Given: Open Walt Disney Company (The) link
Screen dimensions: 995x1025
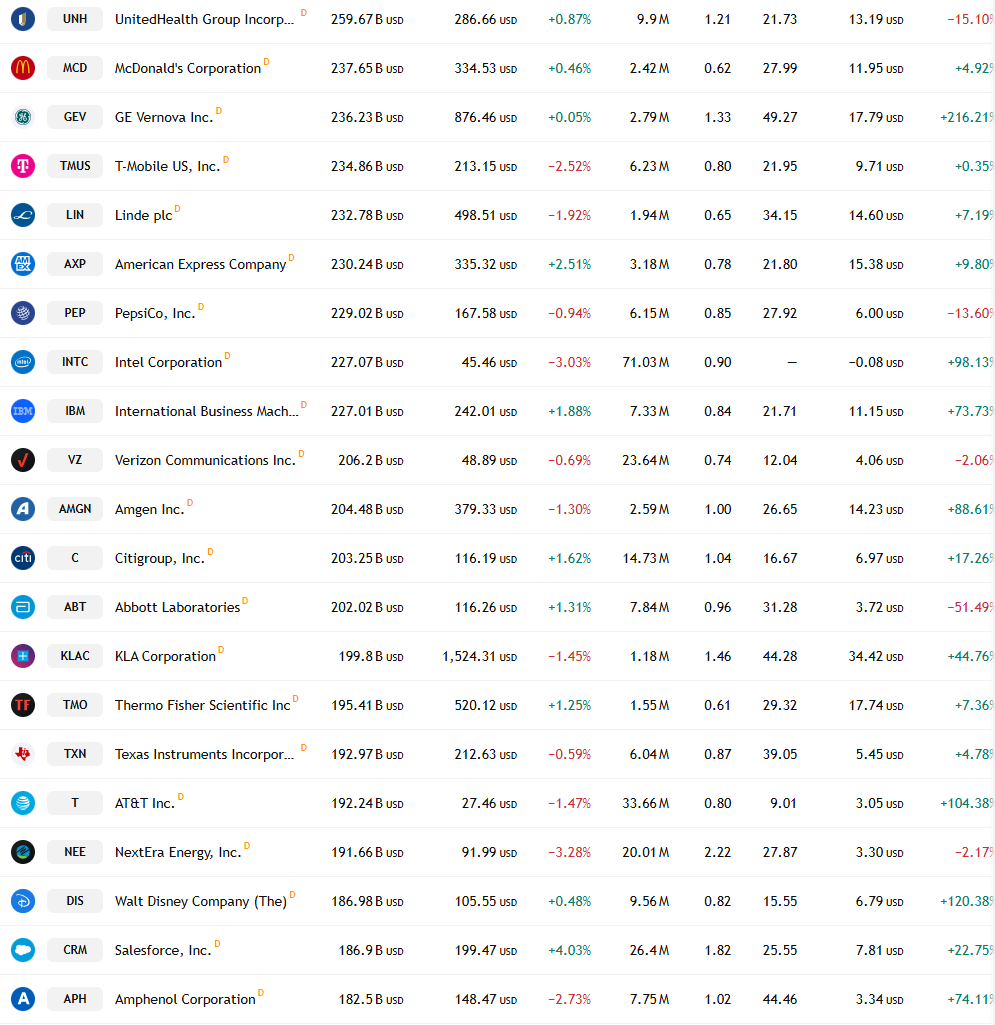Looking at the screenshot, I should [201, 901].
